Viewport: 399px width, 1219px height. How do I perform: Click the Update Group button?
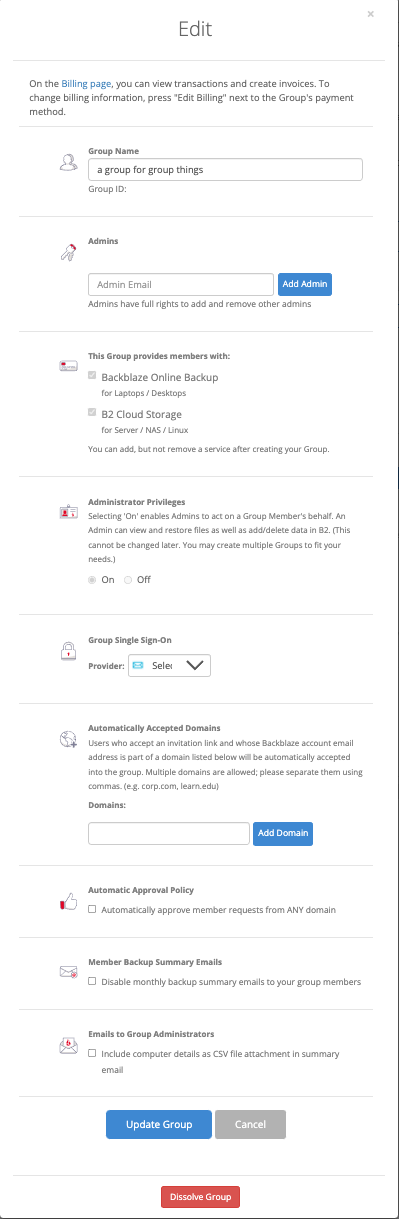[158, 1125]
